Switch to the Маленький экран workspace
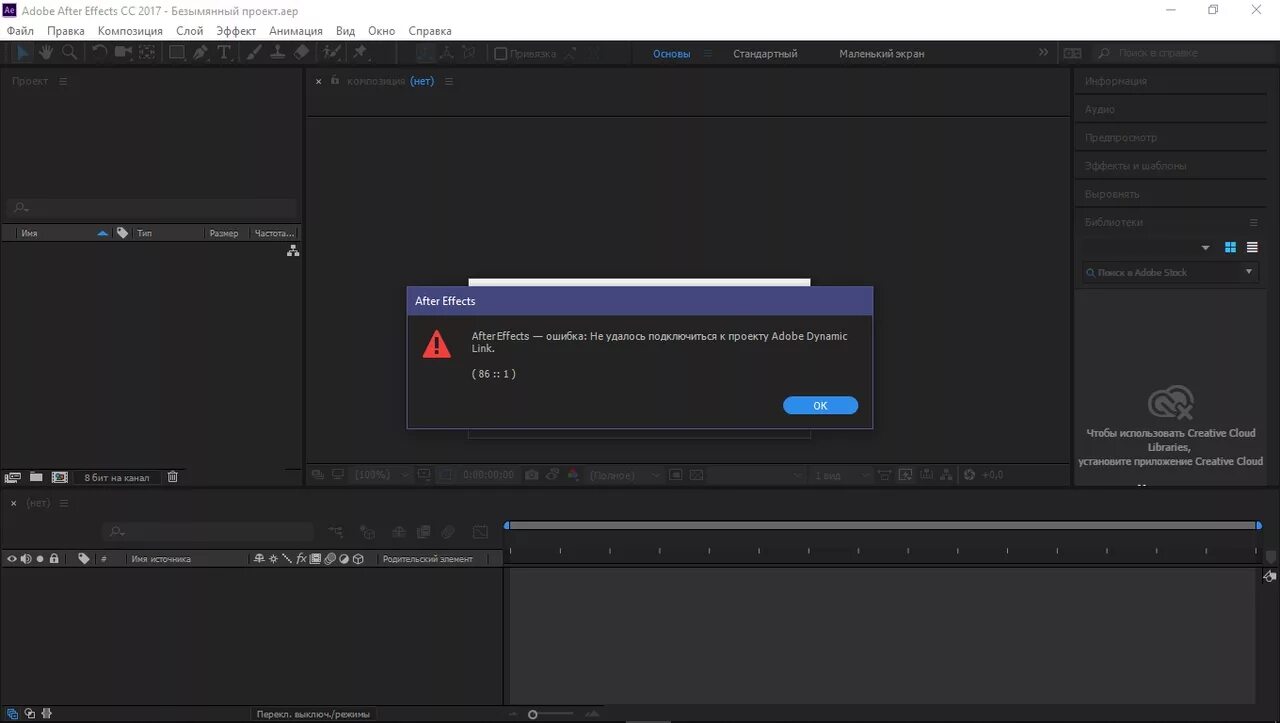 click(x=882, y=54)
